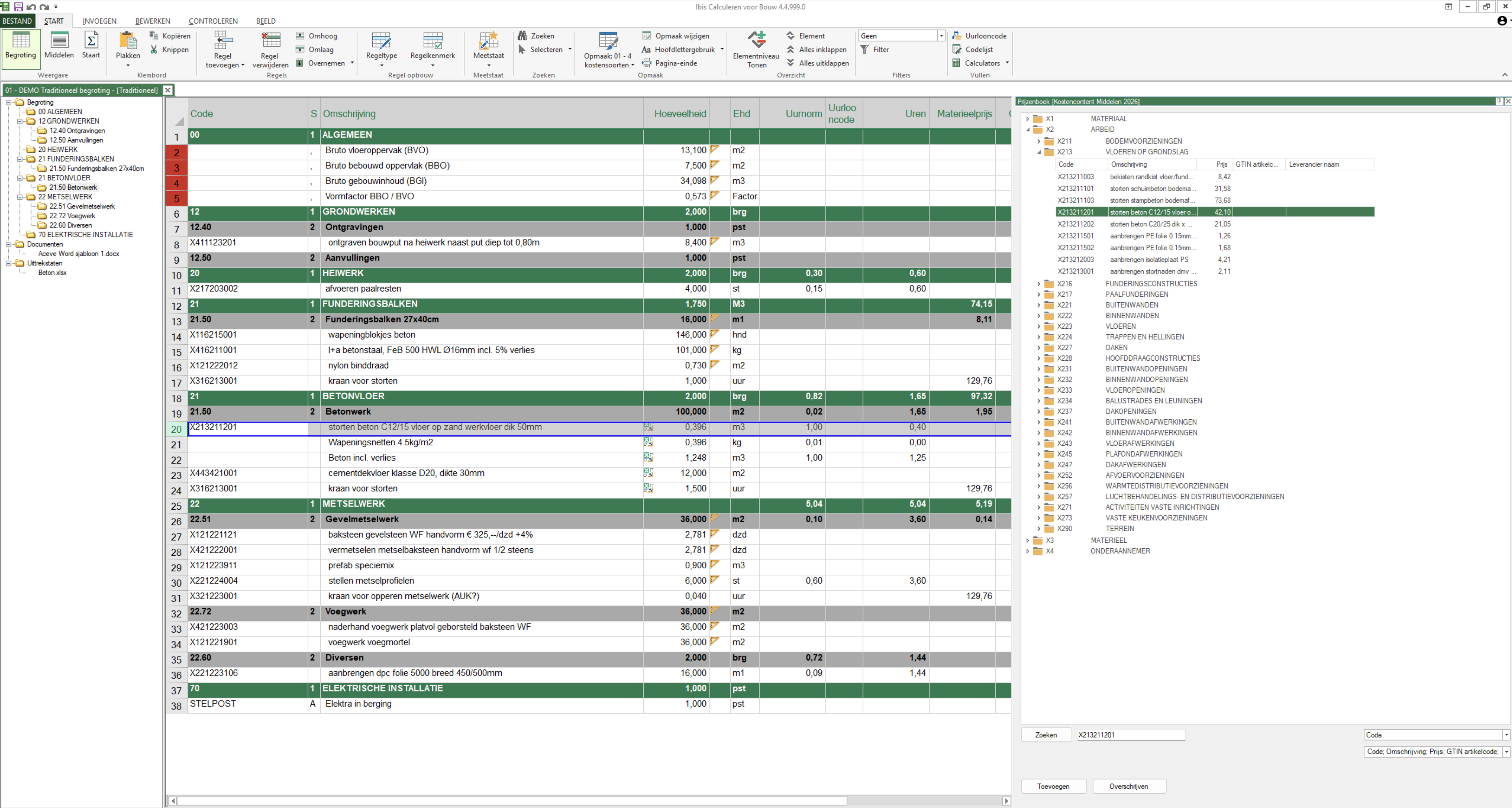This screenshot has height=808, width=1512.
Task: Switch to the INVOEGEN tab
Action: pos(99,20)
